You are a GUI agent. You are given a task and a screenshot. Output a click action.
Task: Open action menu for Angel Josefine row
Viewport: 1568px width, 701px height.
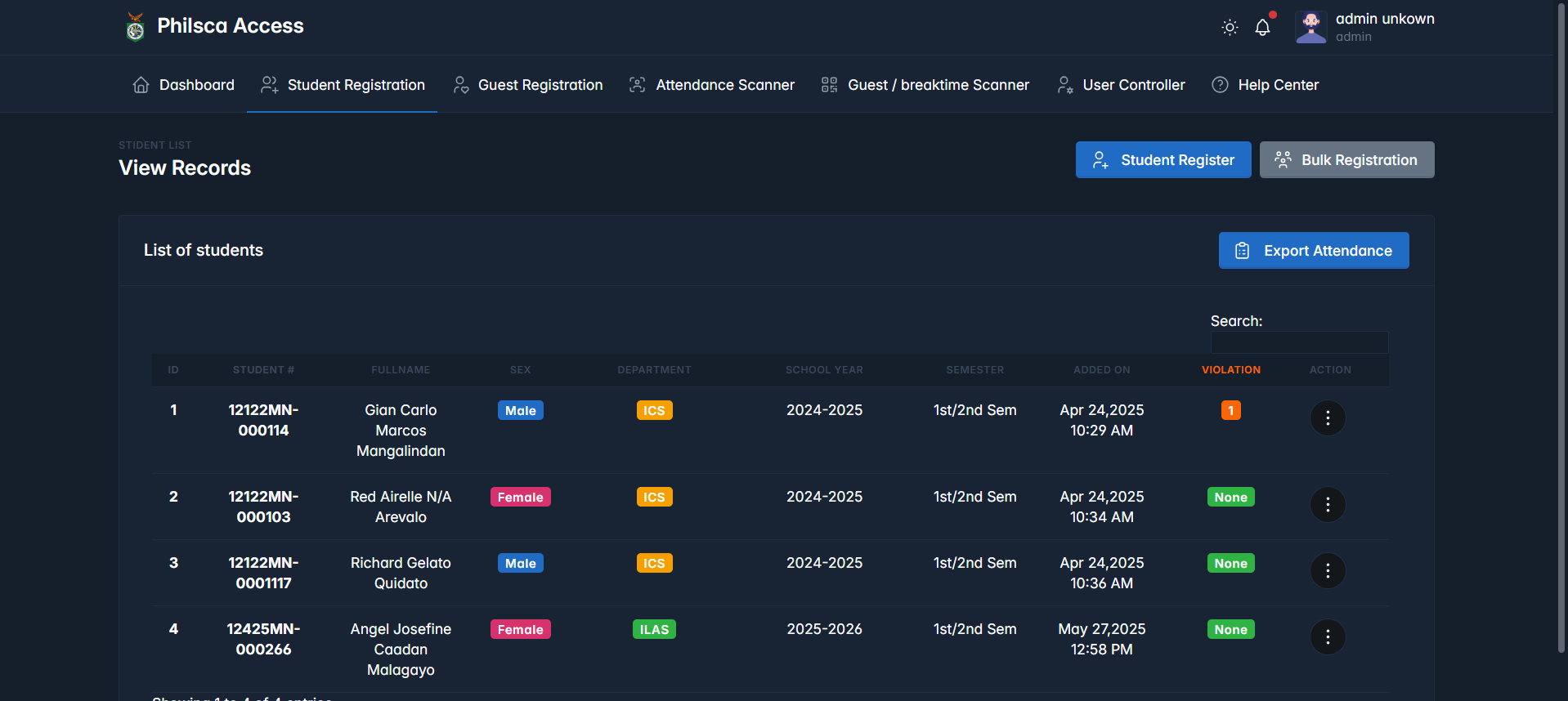(1328, 637)
